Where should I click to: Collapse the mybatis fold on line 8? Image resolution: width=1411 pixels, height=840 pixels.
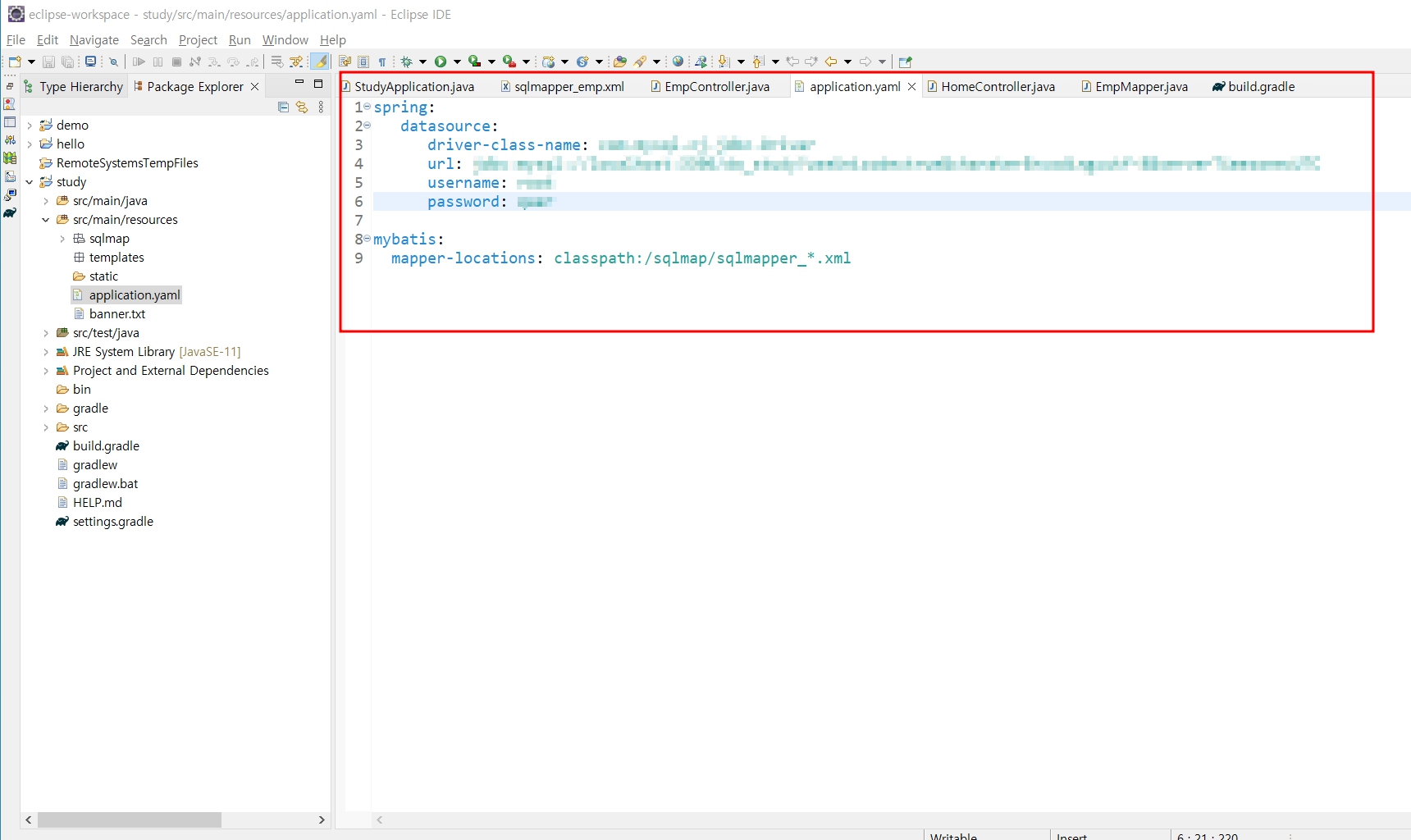point(368,239)
